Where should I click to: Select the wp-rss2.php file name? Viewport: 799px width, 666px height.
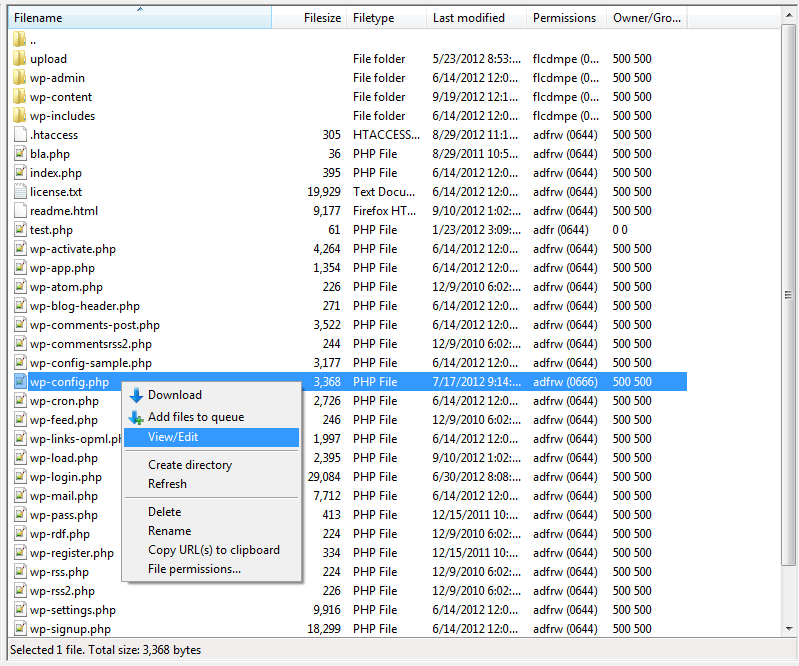pyautogui.click(x=62, y=591)
